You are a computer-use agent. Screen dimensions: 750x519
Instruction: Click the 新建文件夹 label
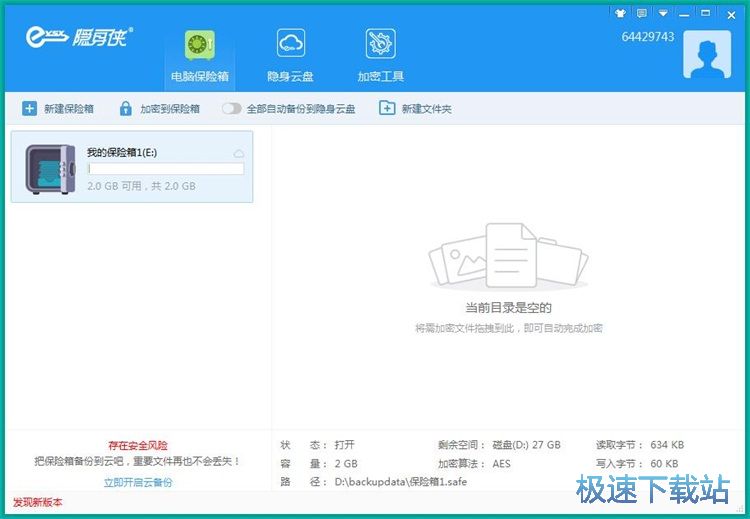[x=427, y=109]
